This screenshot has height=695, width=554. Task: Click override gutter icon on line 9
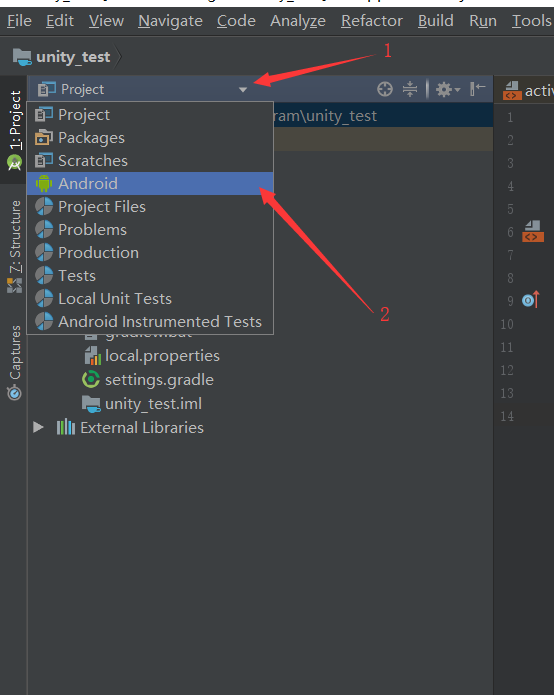tap(531, 300)
